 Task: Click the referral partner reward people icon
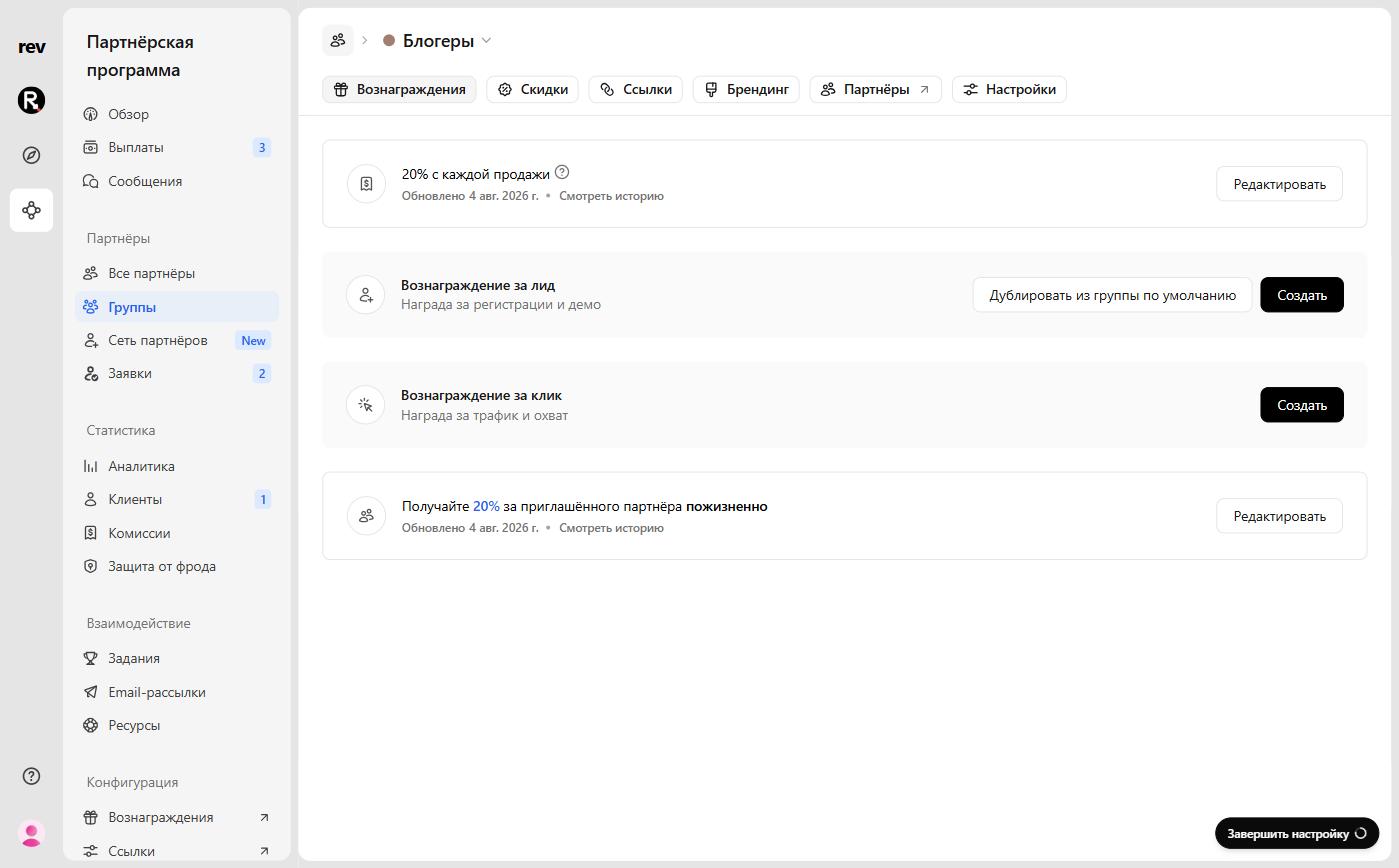click(366, 516)
